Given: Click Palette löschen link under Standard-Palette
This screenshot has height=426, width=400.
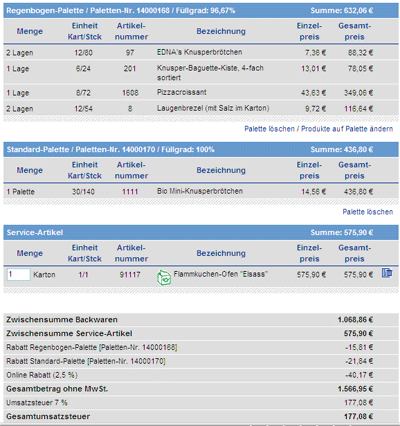Looking at the screenshot, I should pyautogui.click(x=368, y=212).
